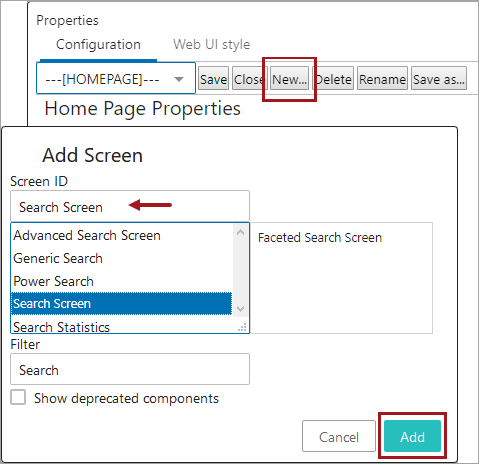
Task: Click the Rename button
Action: [382, 78]
